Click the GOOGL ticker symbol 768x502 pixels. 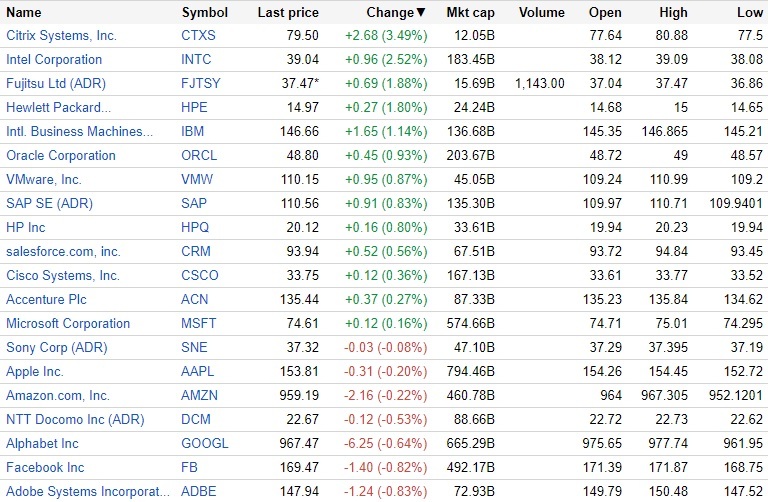coord(204,443)
